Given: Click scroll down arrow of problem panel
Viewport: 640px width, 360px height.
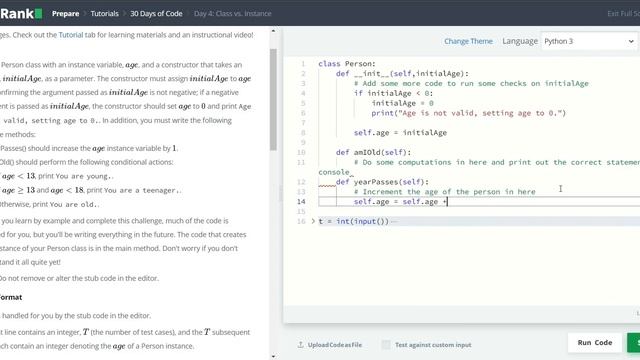Looking at the screenshot, I should 273,356.
